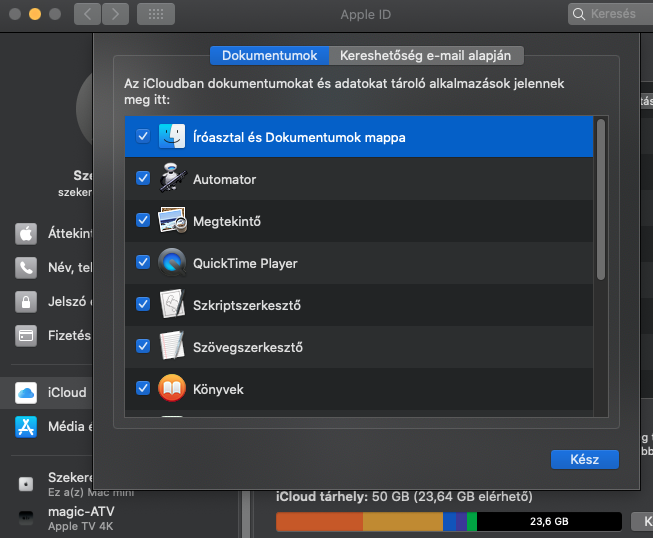
Task: Select the iCloud cloud icon in sidebar
Action: (26, 393)
